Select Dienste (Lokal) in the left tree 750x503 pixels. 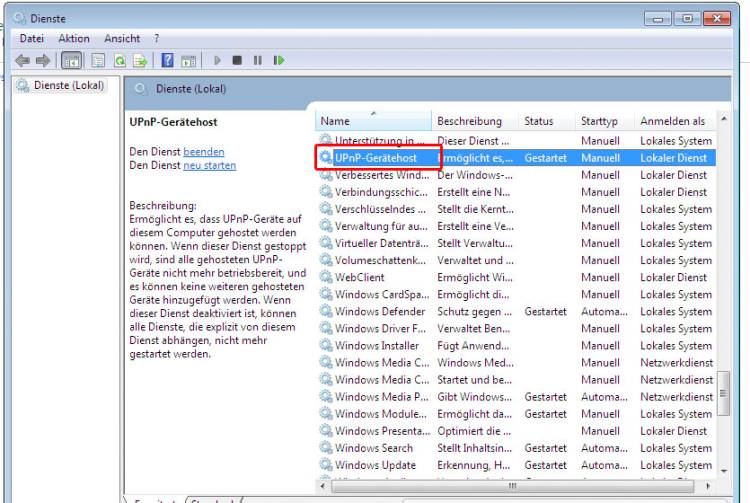tap(68, 86)
